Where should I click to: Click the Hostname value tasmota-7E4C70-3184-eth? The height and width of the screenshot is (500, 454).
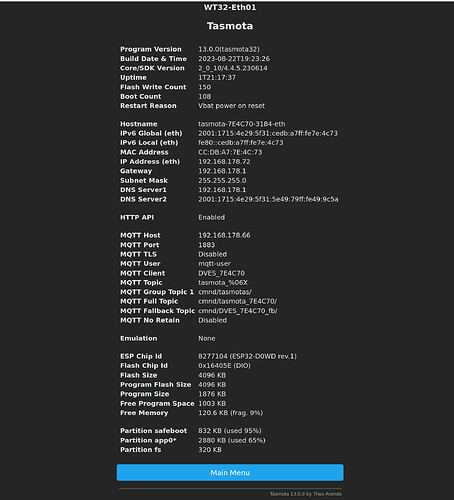(x=242, y=124)
